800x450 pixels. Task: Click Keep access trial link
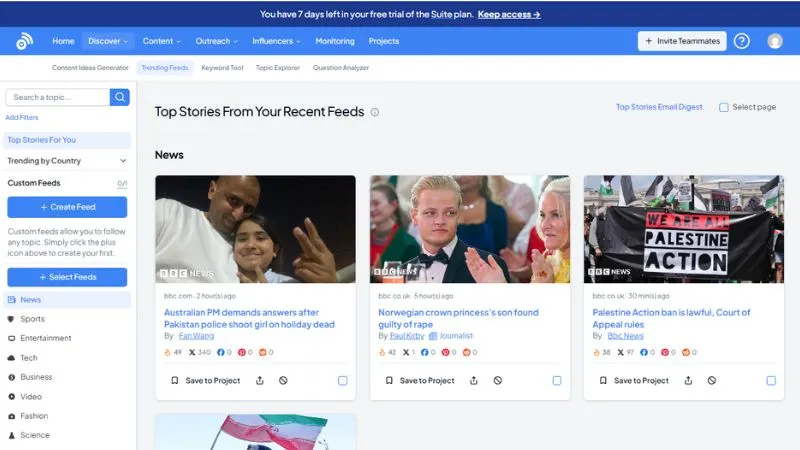(509, 14)
